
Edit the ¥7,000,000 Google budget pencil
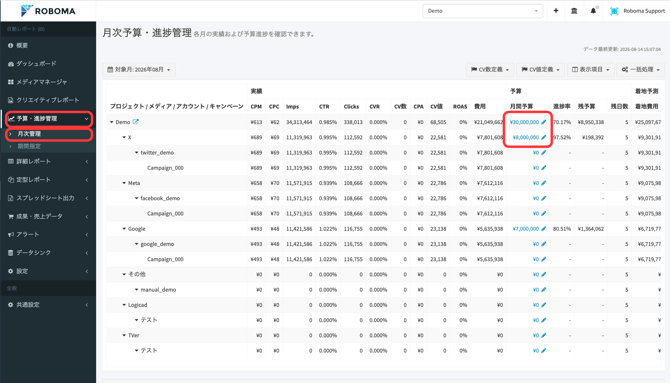click(544, 229)
